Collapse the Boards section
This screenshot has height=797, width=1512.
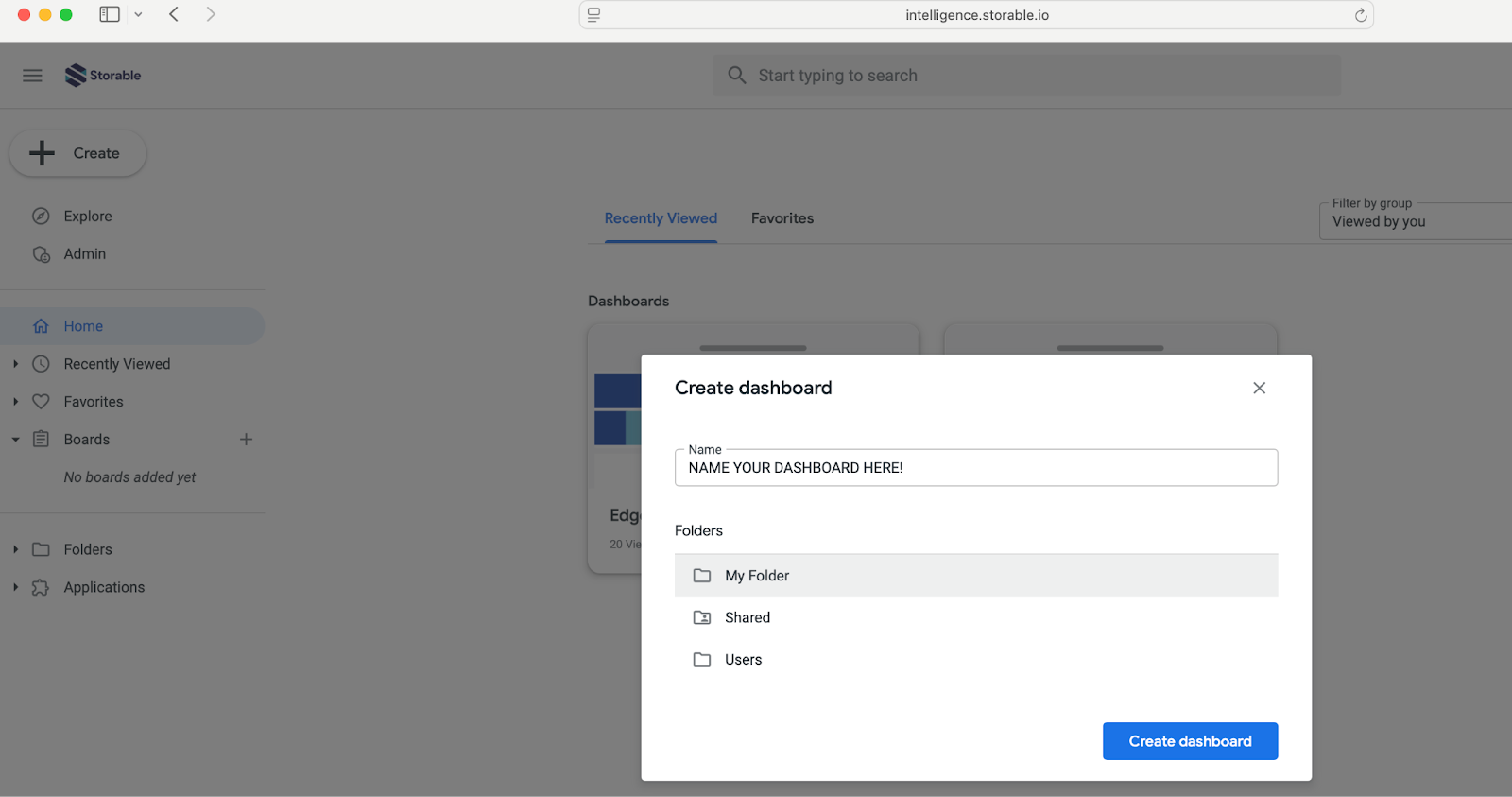coord(16,440)
